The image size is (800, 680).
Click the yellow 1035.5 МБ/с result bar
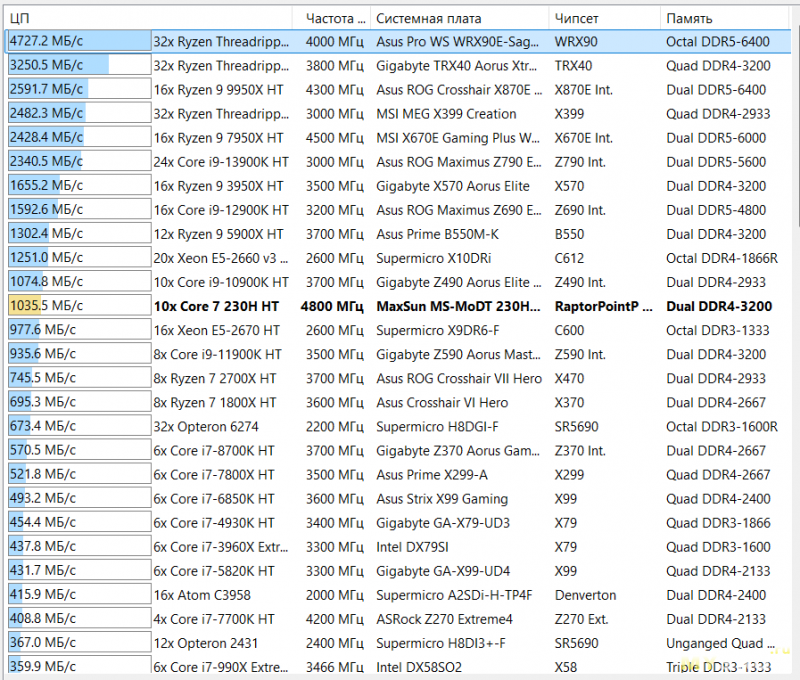click(80, 306)
